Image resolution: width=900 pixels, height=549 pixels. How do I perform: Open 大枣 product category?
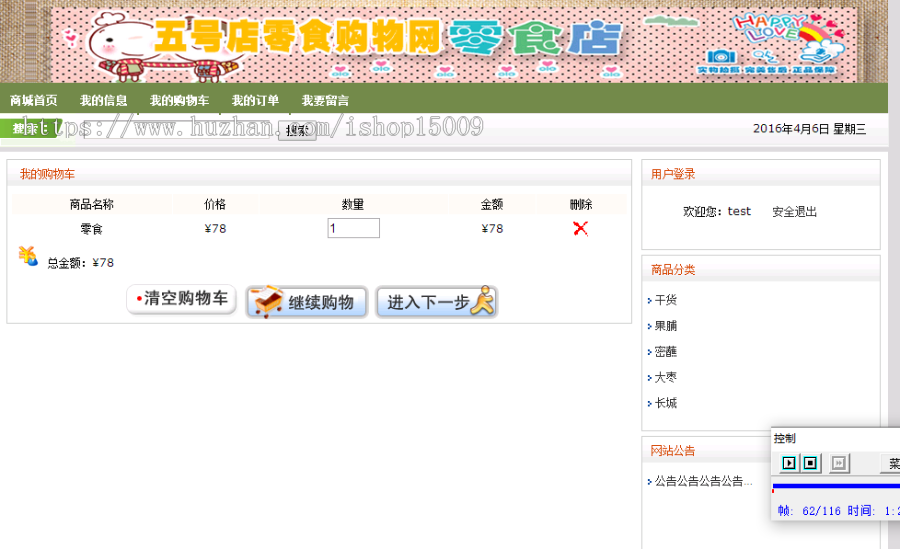(x=666, y=378)
